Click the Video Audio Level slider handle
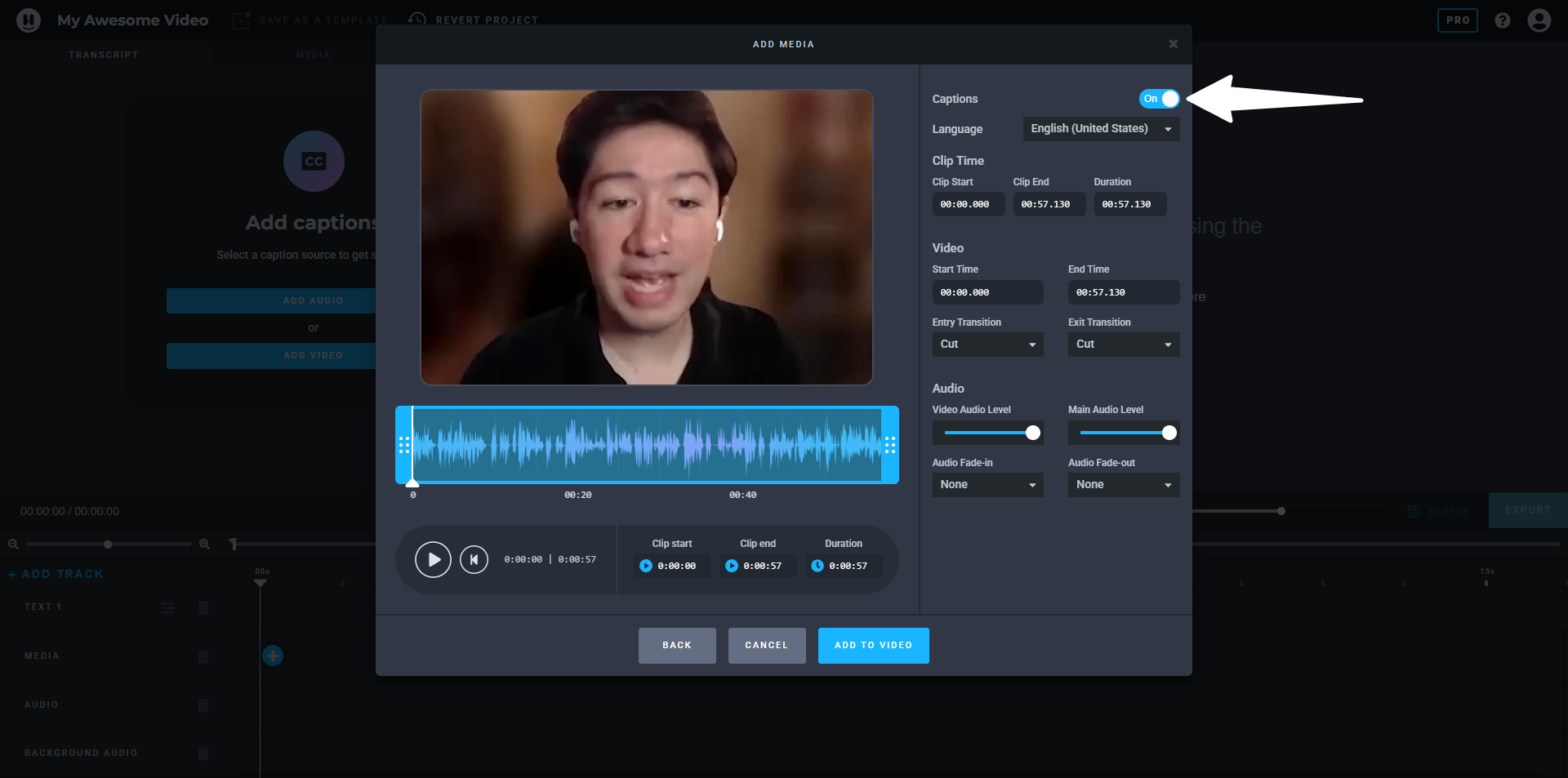Image resolution: width=1568 pixels, height=778 pixels. click(1033, 433)
